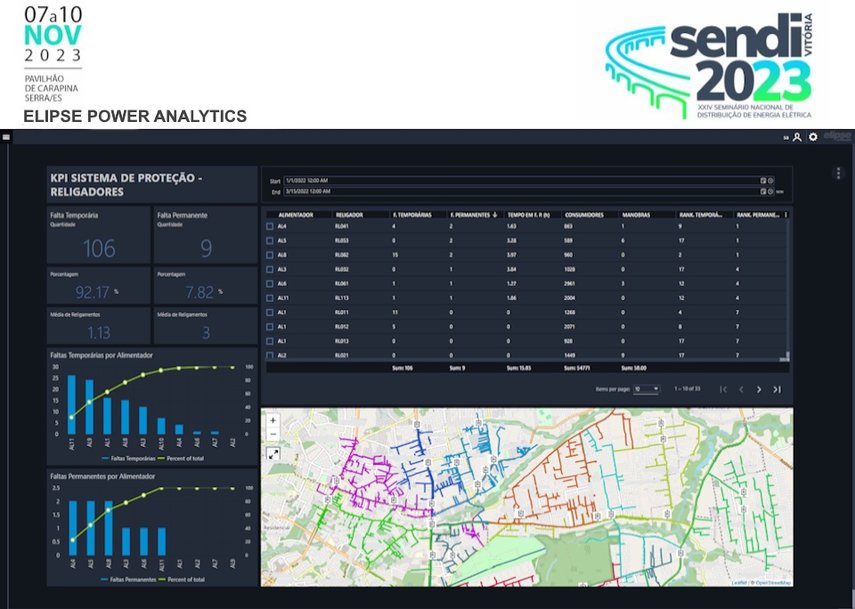Expand the map to fullscreen
Image resolution: width=855 pixels, height=609 pixels.
click(x=273, y=454)
